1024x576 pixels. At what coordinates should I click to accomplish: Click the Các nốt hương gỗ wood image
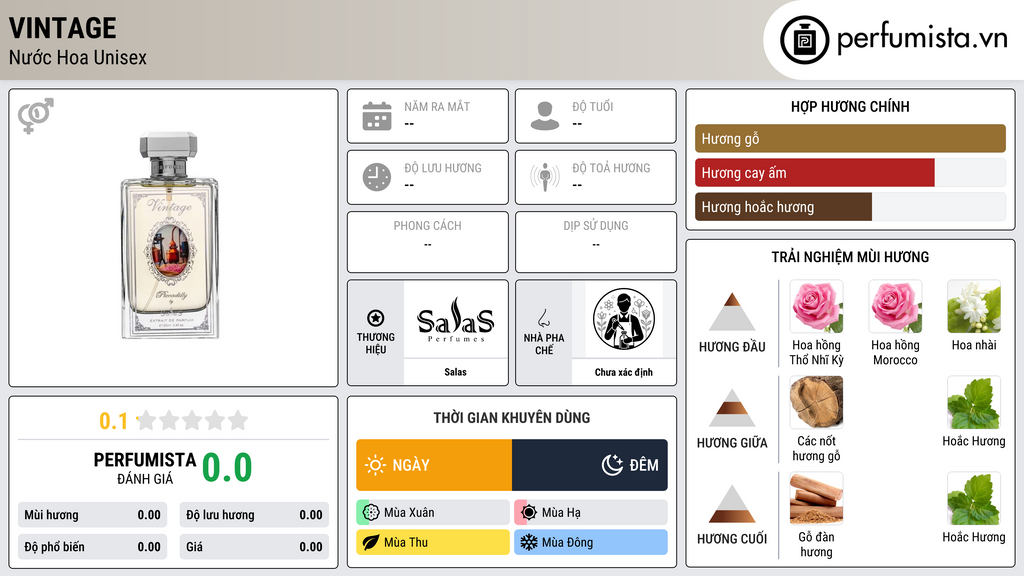point(816,402)
